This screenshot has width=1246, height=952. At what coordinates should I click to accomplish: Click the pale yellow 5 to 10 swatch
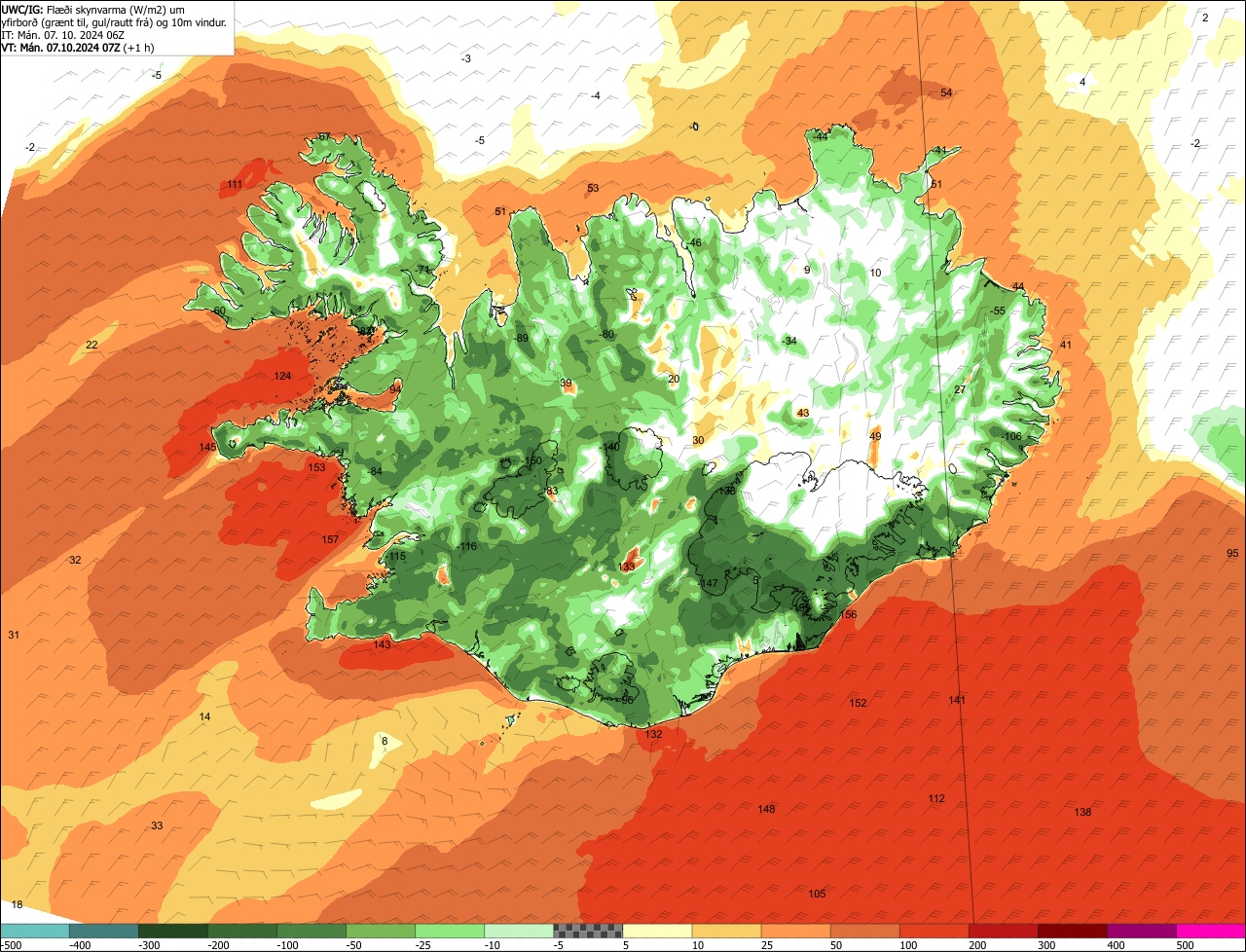(x=657, y=931)
